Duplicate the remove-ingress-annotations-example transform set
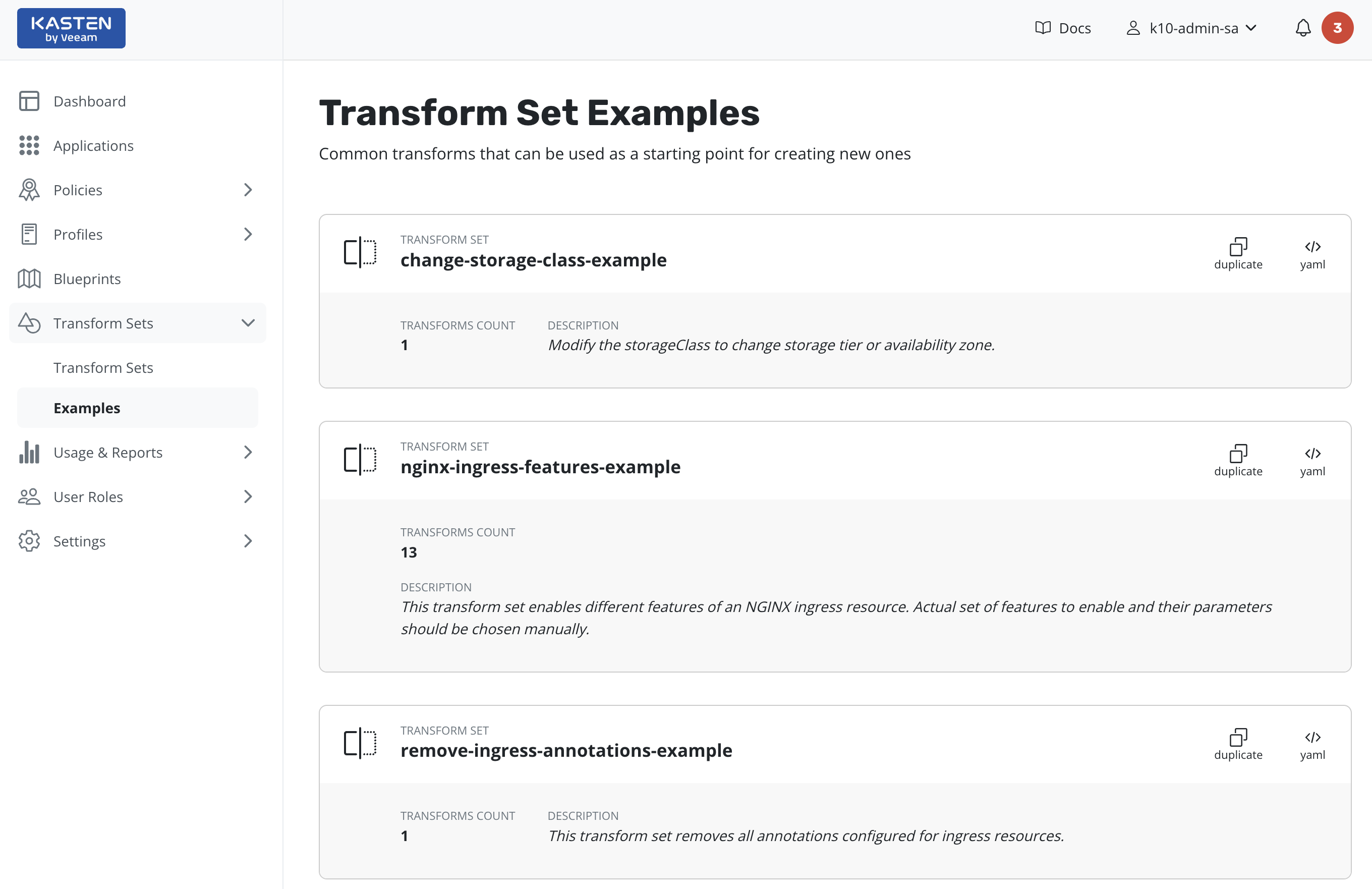Viewport: 1372px width, 889px height. (x=1238, y=744)
